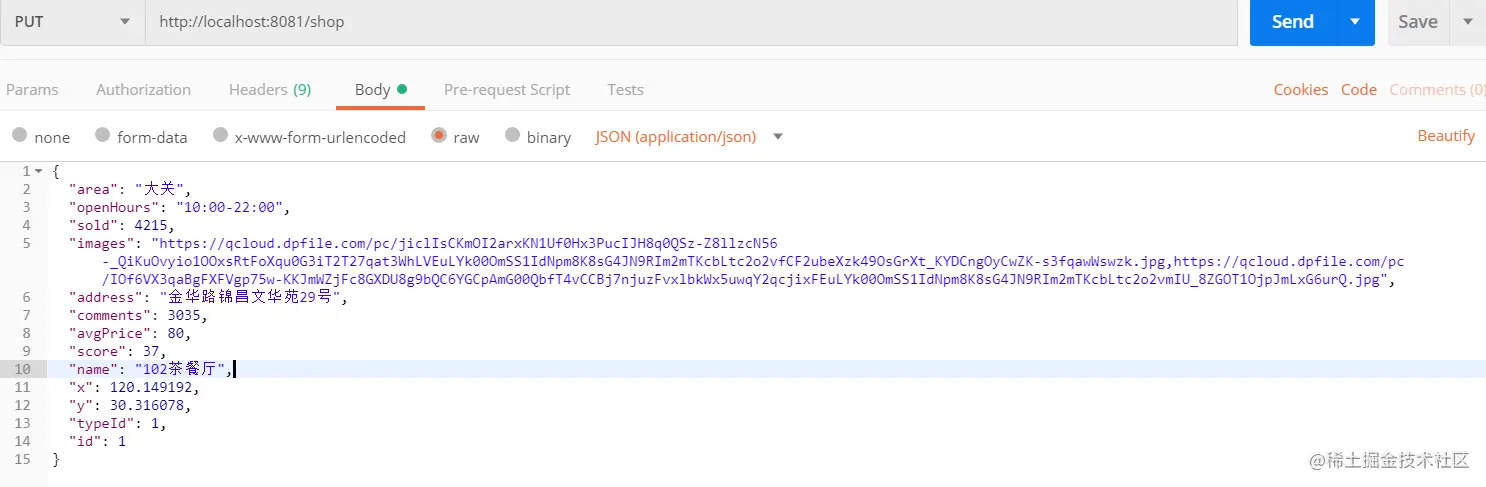Save the request
Viewport: 1486px width, 487px height.
tap(1417, 22)
